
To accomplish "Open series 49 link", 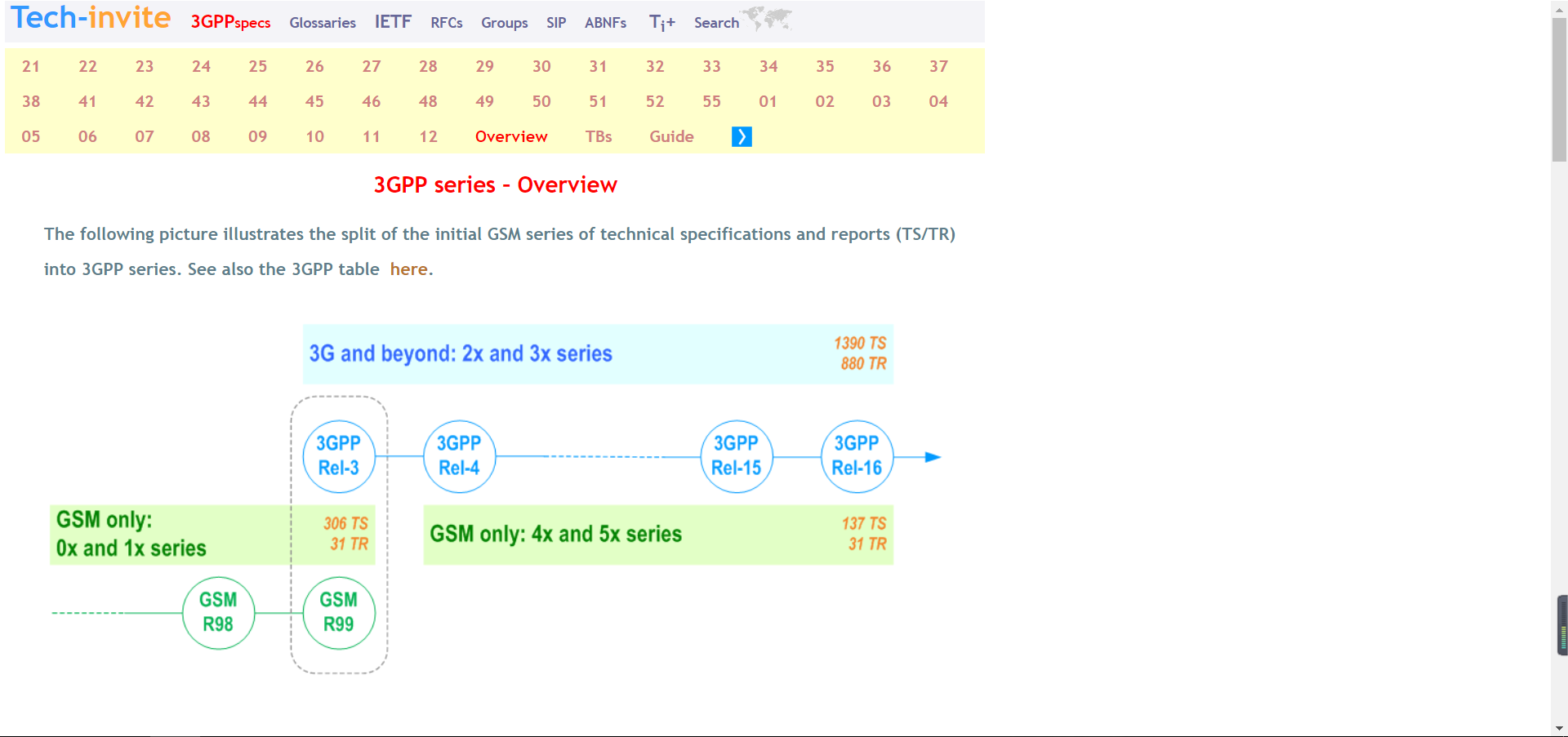I will 485,101.
